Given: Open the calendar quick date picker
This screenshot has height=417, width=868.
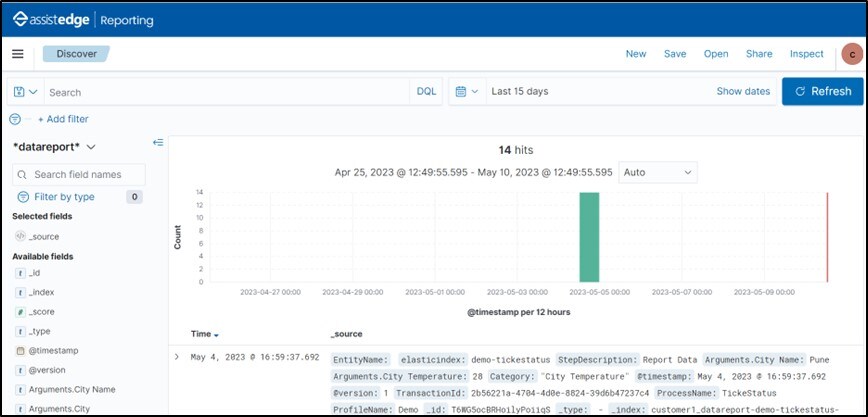Looking at the screenshot, I should point(467,91).
